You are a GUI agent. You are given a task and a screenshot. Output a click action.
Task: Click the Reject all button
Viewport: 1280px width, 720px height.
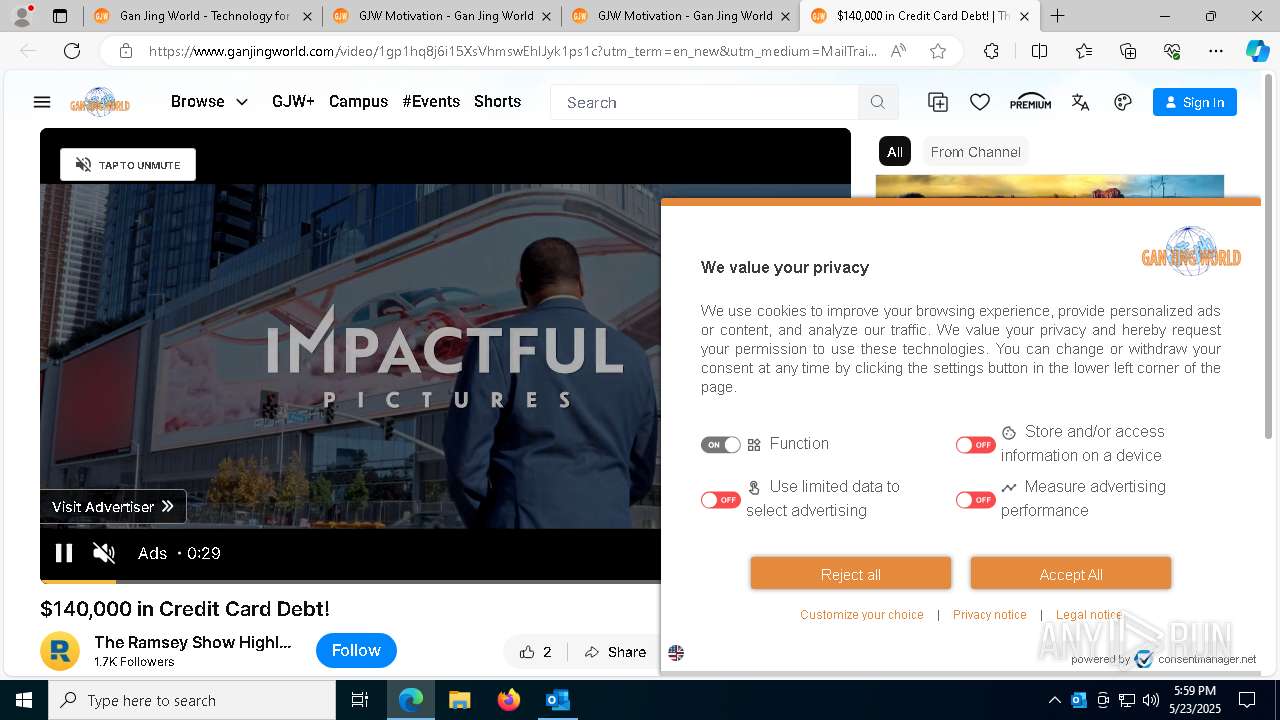(x=851, y=574)
